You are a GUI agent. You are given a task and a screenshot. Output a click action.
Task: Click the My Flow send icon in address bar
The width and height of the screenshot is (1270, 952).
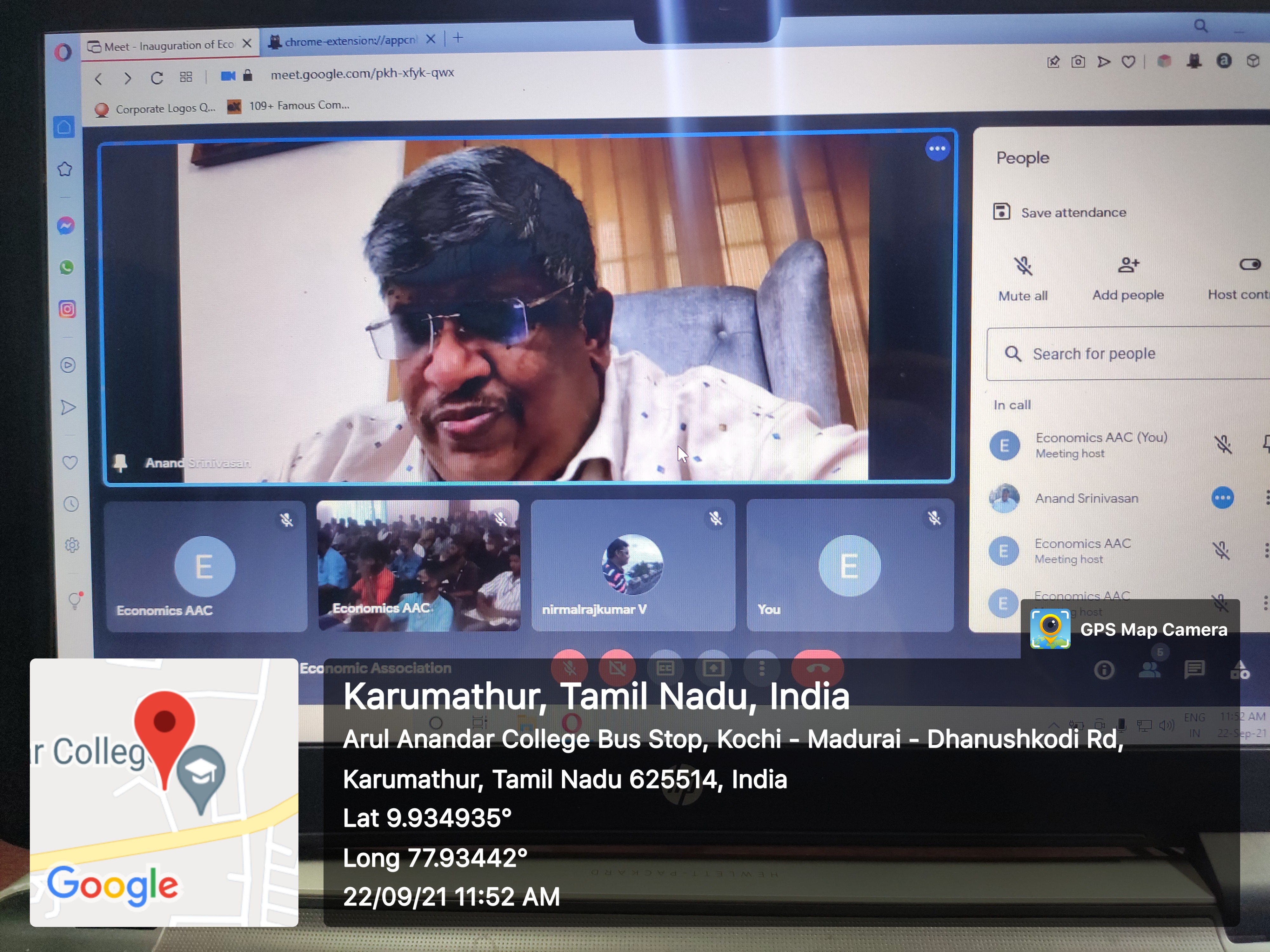coord(1104,61)
